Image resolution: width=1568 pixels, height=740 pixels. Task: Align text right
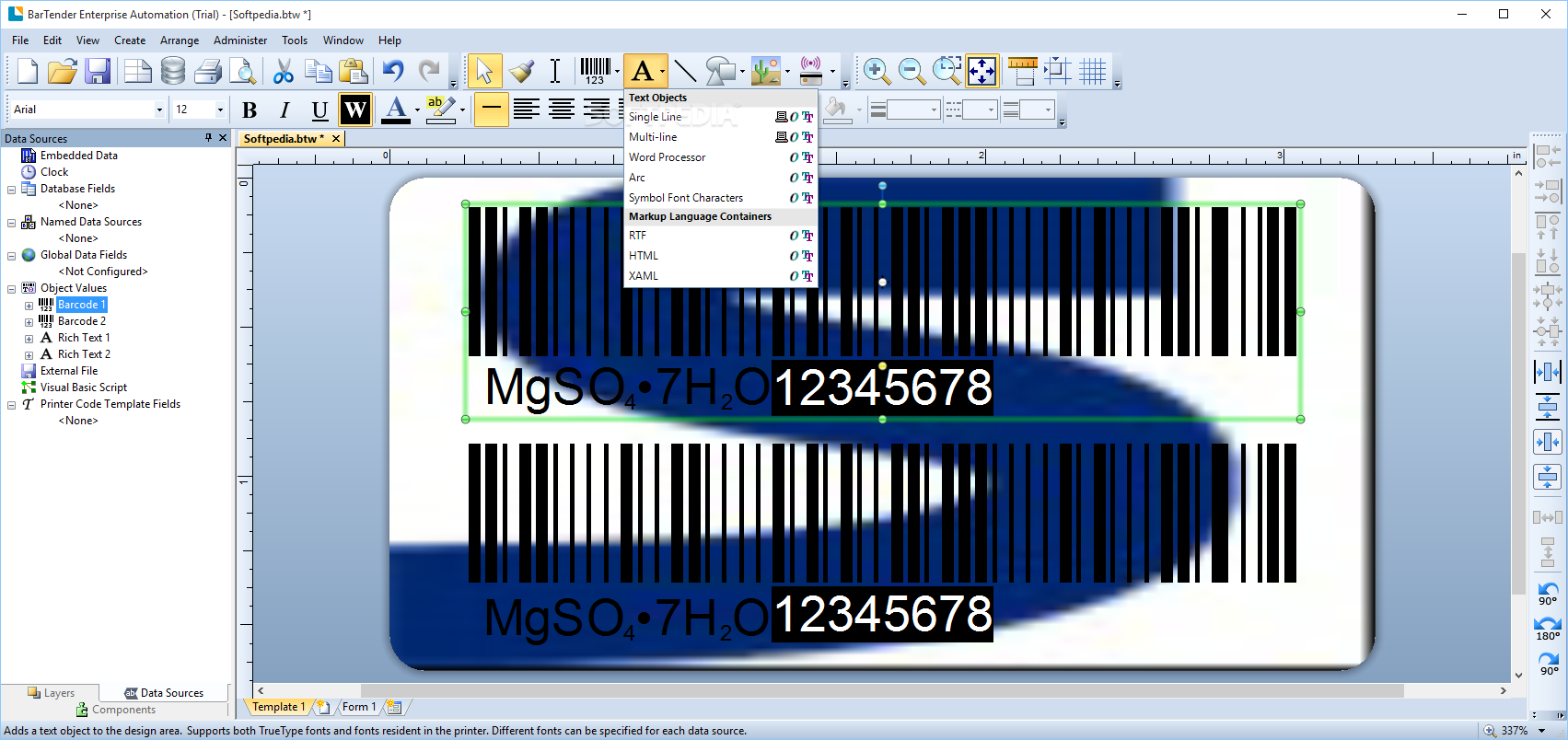(x=596, y=110)
